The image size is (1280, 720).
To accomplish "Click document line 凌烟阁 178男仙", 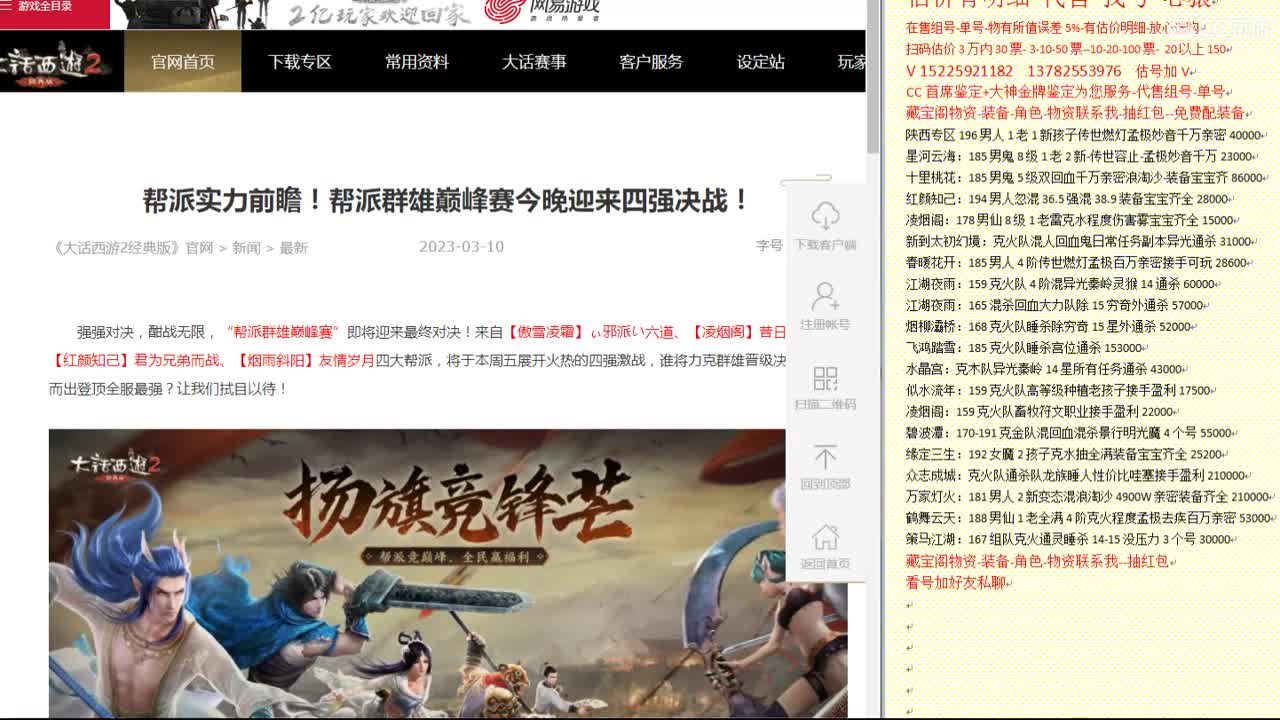I will [x=1070, y=220].
